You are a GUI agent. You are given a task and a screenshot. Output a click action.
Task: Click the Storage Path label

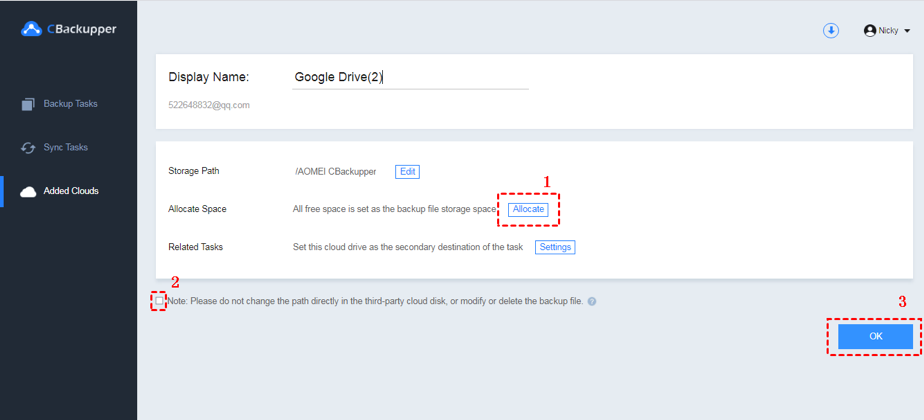(x=194, y=171)
